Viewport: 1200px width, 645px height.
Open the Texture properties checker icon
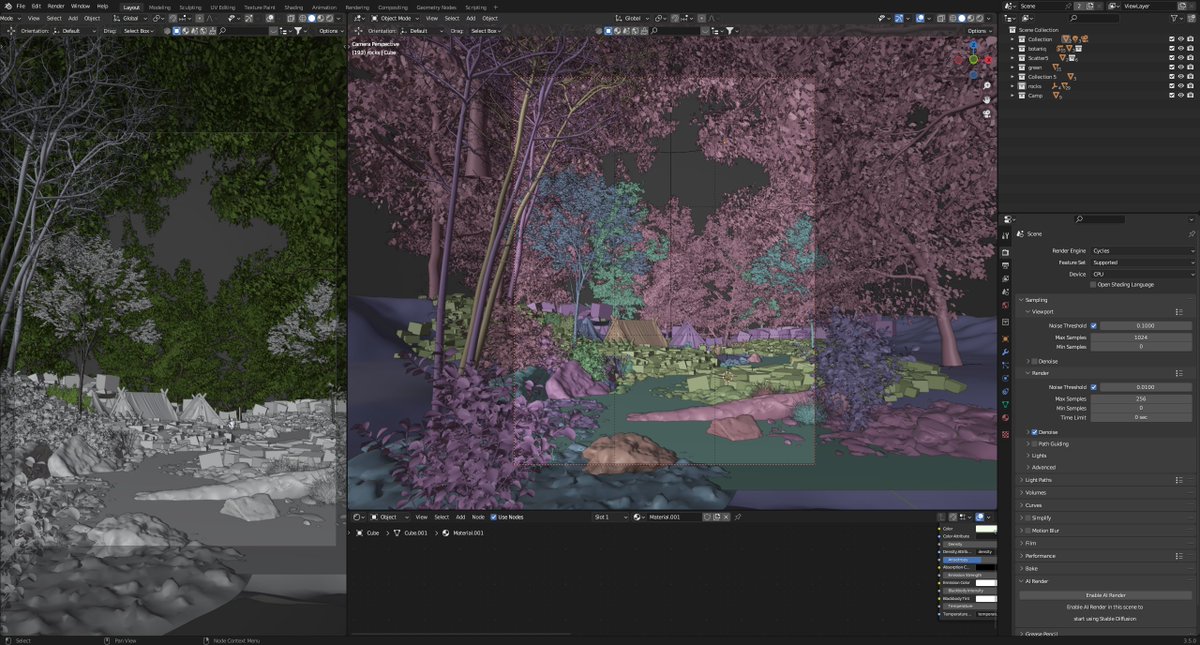[1005, 435]
